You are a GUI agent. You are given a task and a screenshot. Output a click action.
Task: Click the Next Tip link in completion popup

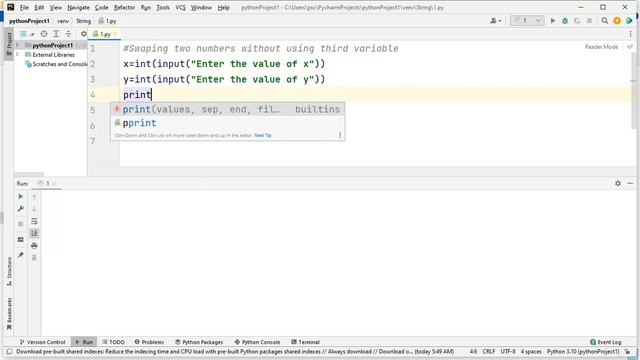click(x=262, y=135)
